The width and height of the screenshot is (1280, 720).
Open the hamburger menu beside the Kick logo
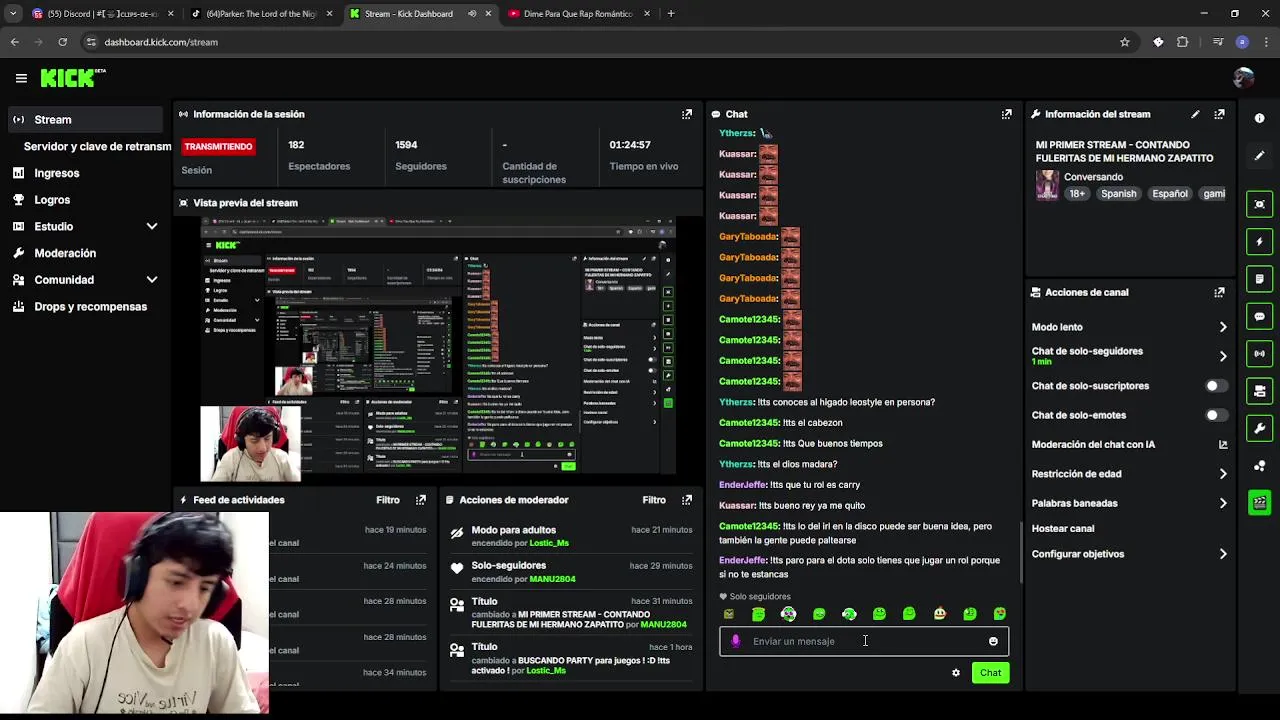click(21, 78)
